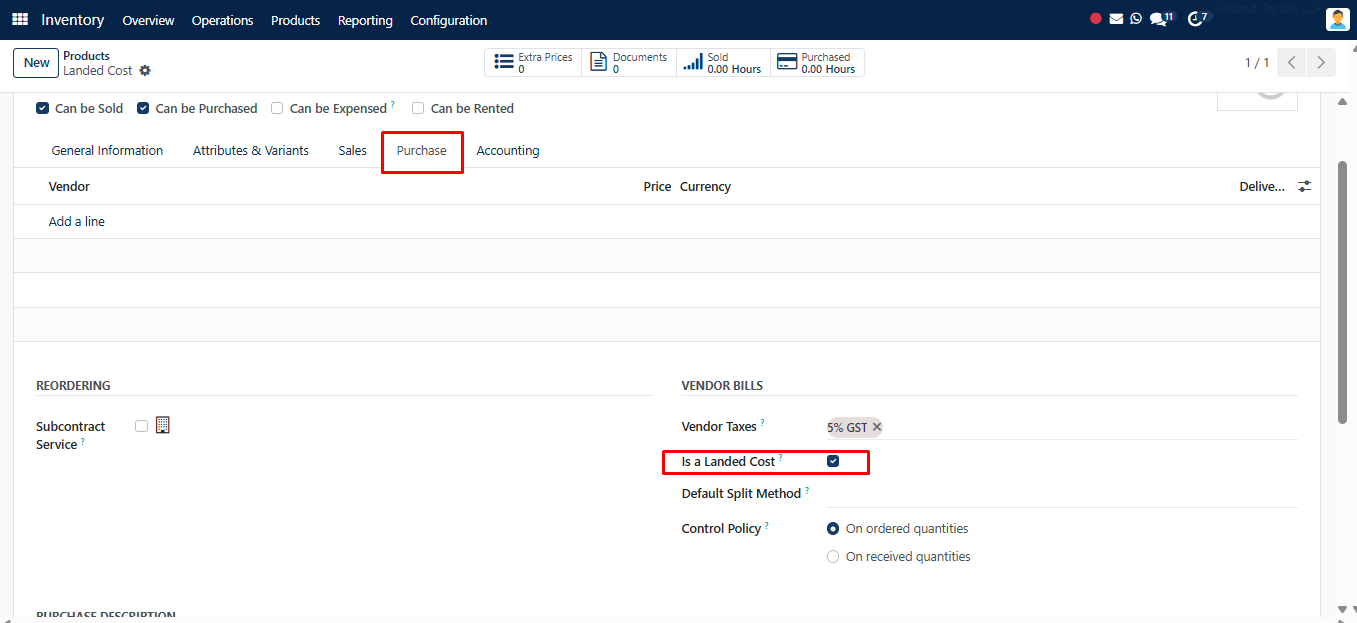The height and width of the screenshot is (623, 1357).
Task: Go to the previous record arrow
Action: [1292, 62]
